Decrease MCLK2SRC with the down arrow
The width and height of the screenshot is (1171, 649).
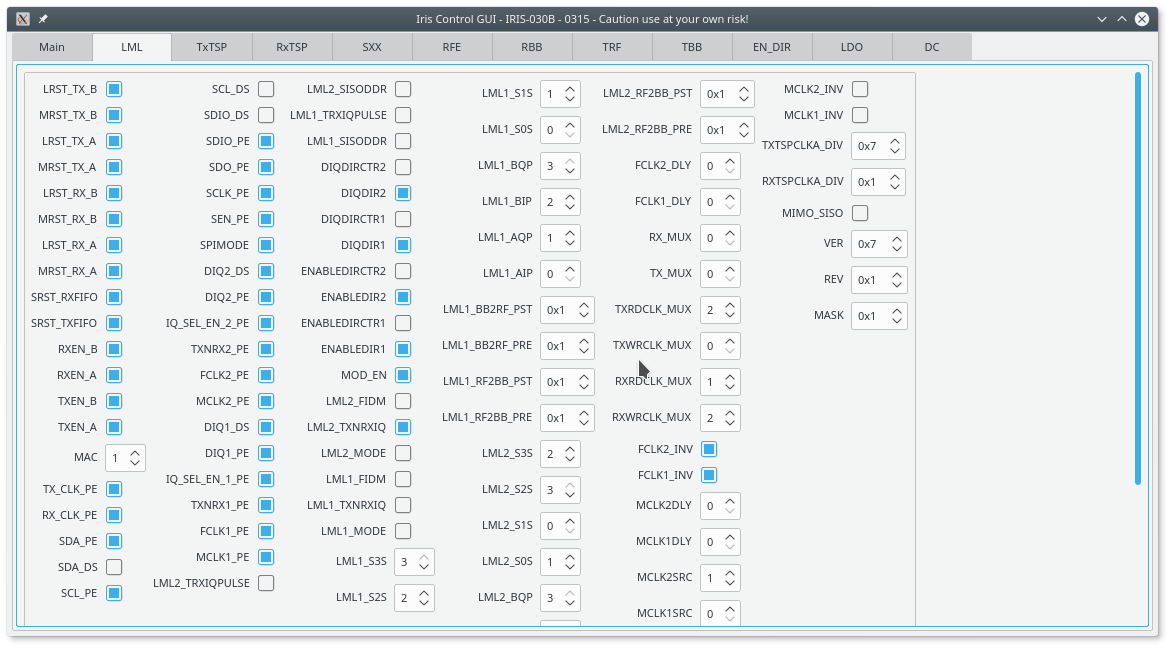(730, 583)
